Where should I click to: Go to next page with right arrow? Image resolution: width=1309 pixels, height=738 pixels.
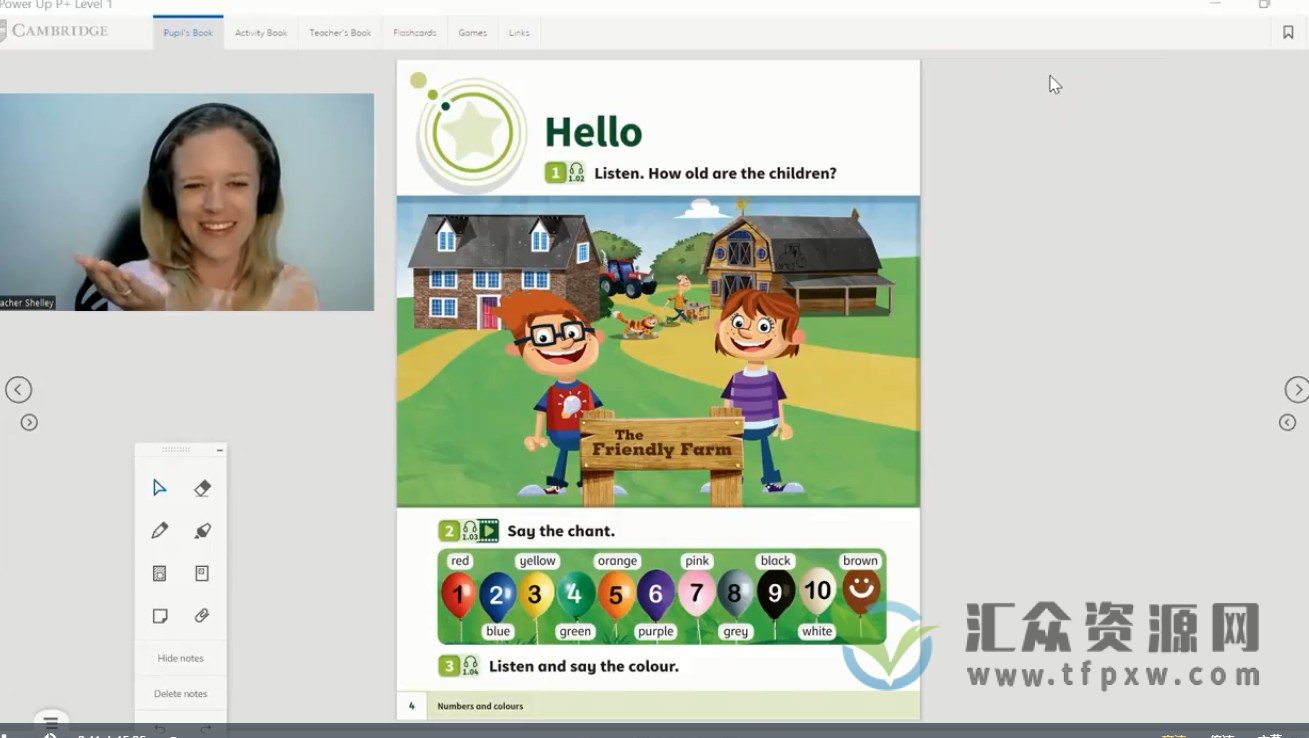[1296, 389]
